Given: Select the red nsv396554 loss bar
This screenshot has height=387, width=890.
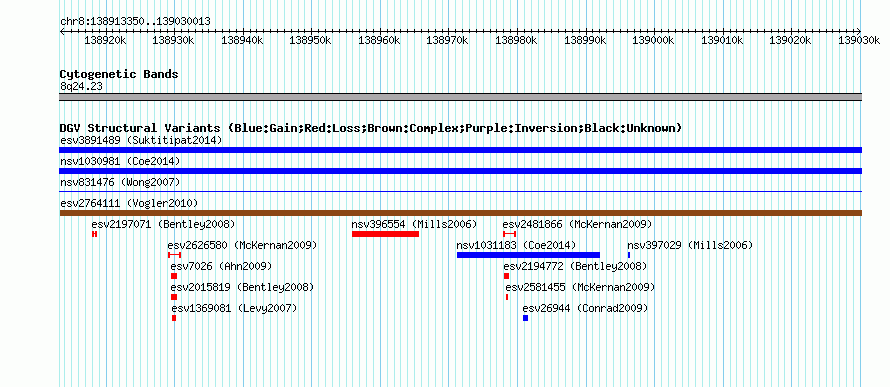Looking at the screenshot, I should coord(385,234).
